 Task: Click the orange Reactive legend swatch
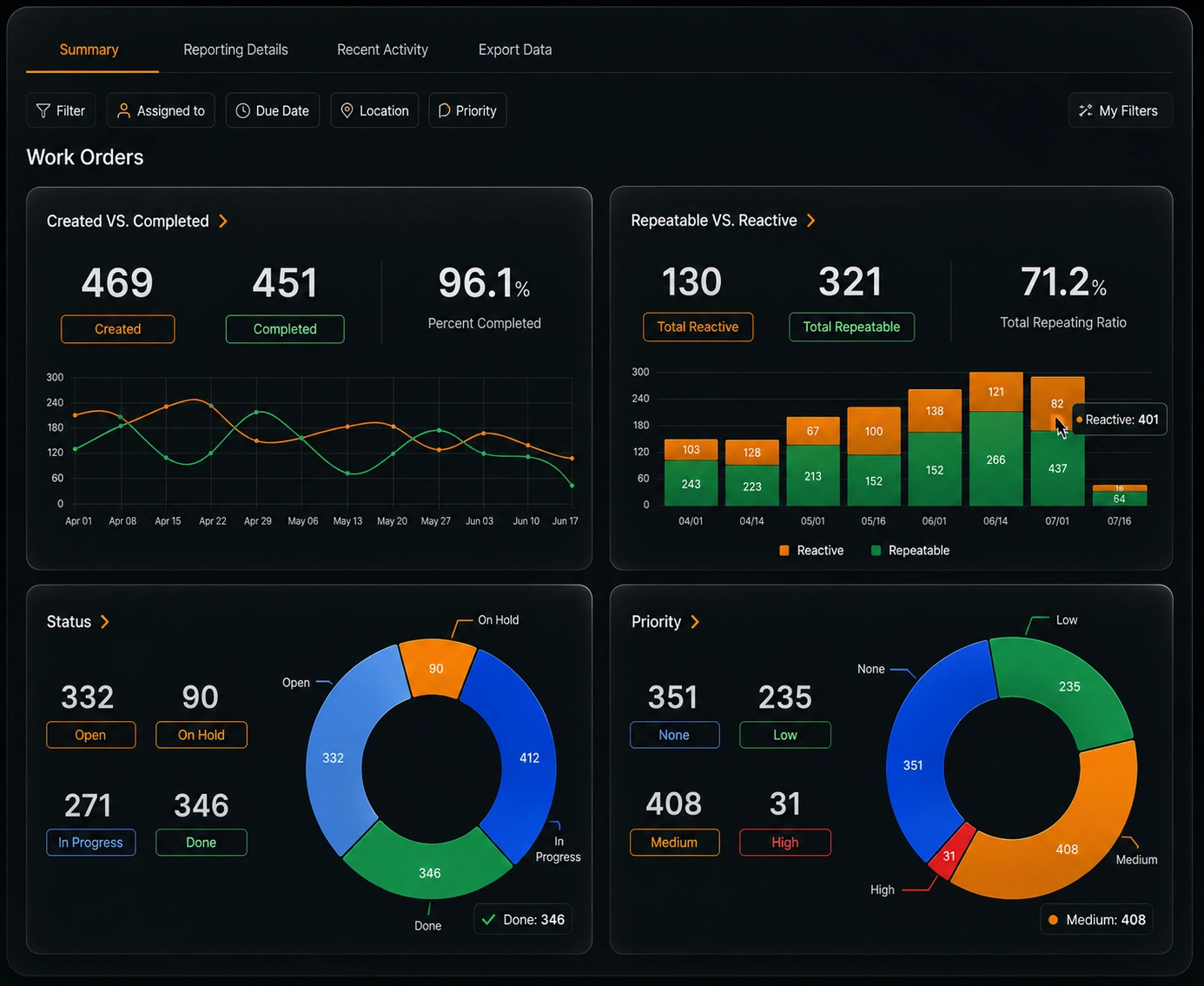click(x=784, y=551)
